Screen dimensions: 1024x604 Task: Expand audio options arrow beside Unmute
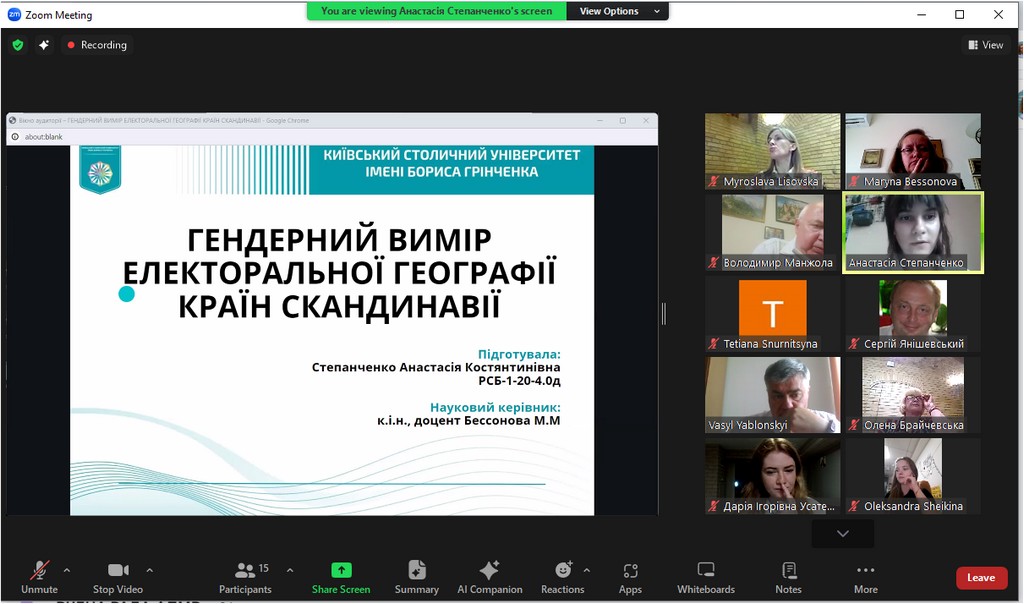coord(67,570)
